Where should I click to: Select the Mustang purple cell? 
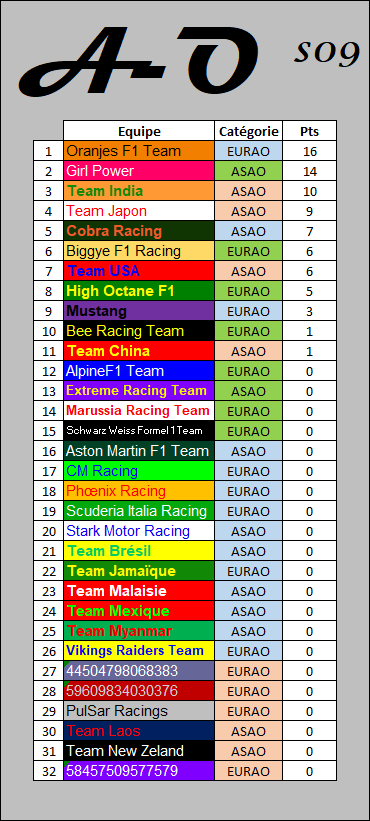click(x=139, y=311)
